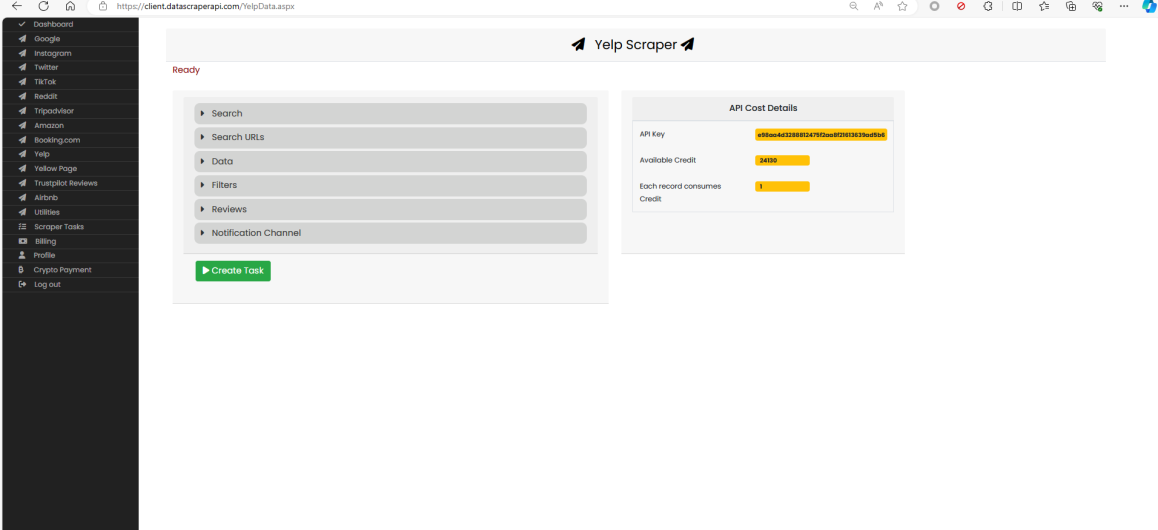Expand the Search section
This screenshot has width=1158, height=530.
(x=391, y=114)
